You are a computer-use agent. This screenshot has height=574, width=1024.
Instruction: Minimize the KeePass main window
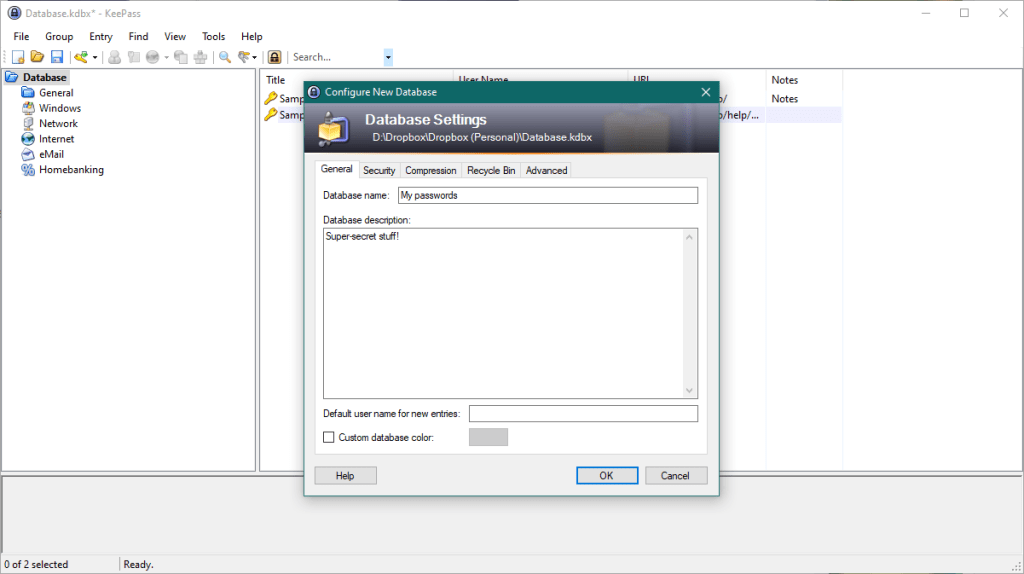point(925,13)
